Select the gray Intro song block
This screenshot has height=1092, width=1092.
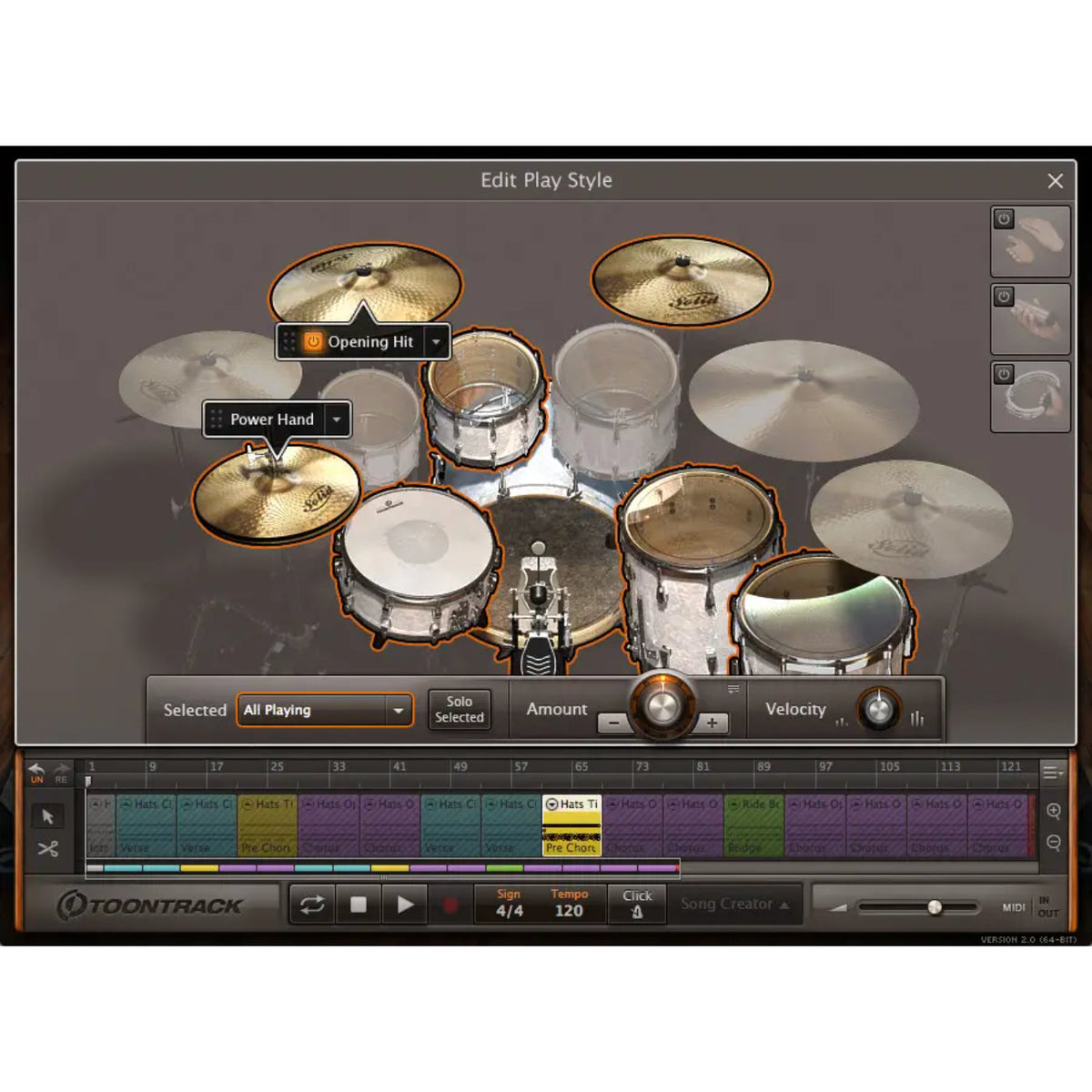(100, 825)
